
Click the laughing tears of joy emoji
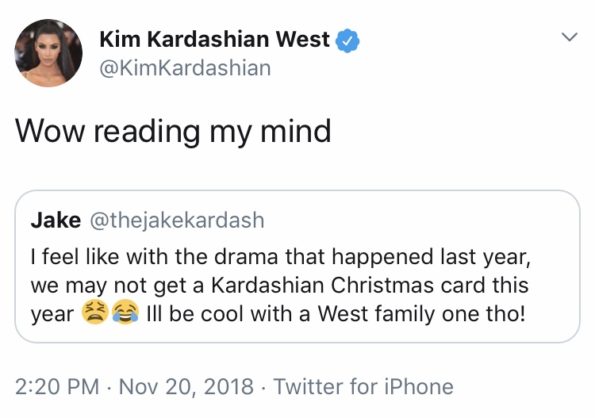(x=125, y=312)
